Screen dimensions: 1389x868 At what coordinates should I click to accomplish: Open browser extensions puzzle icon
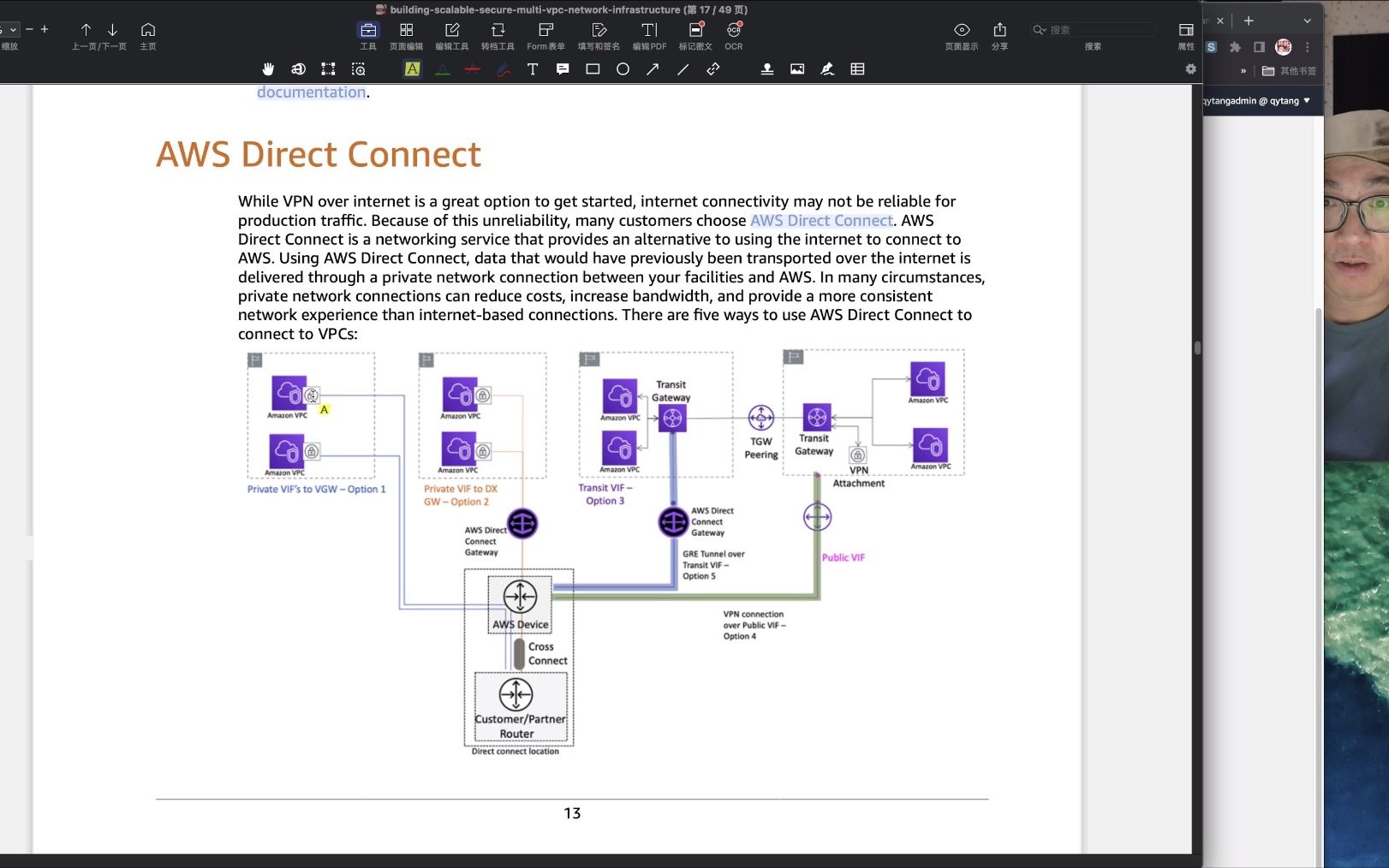[x=1235, y=47]
